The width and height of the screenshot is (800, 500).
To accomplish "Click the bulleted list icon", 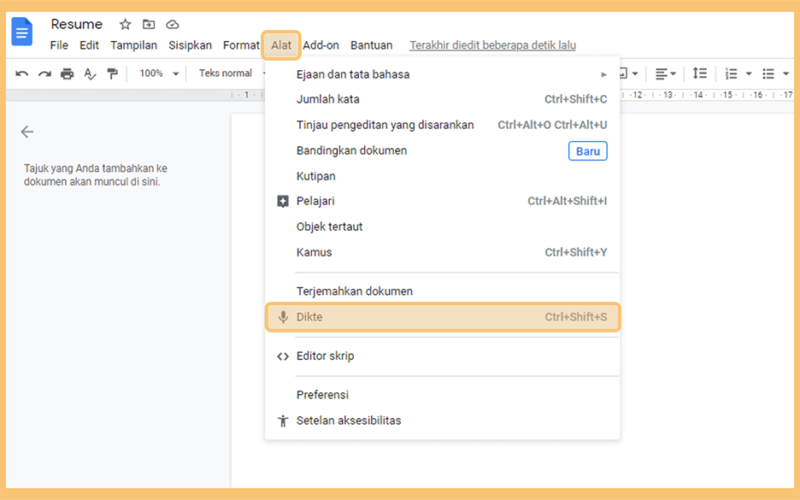I will [x=768, y=74].
